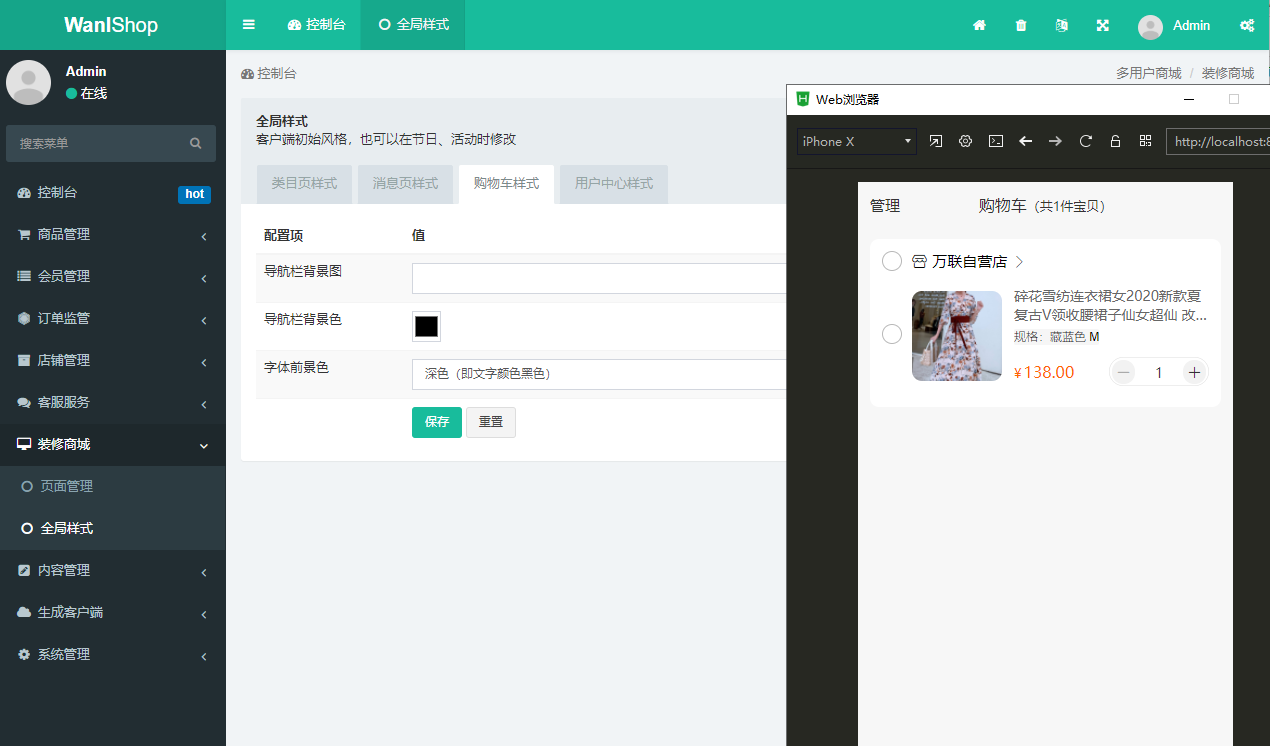Expand 店铺管理 sidebar menu
This screenshot has width=1270, height=746.
coord(113,361)
